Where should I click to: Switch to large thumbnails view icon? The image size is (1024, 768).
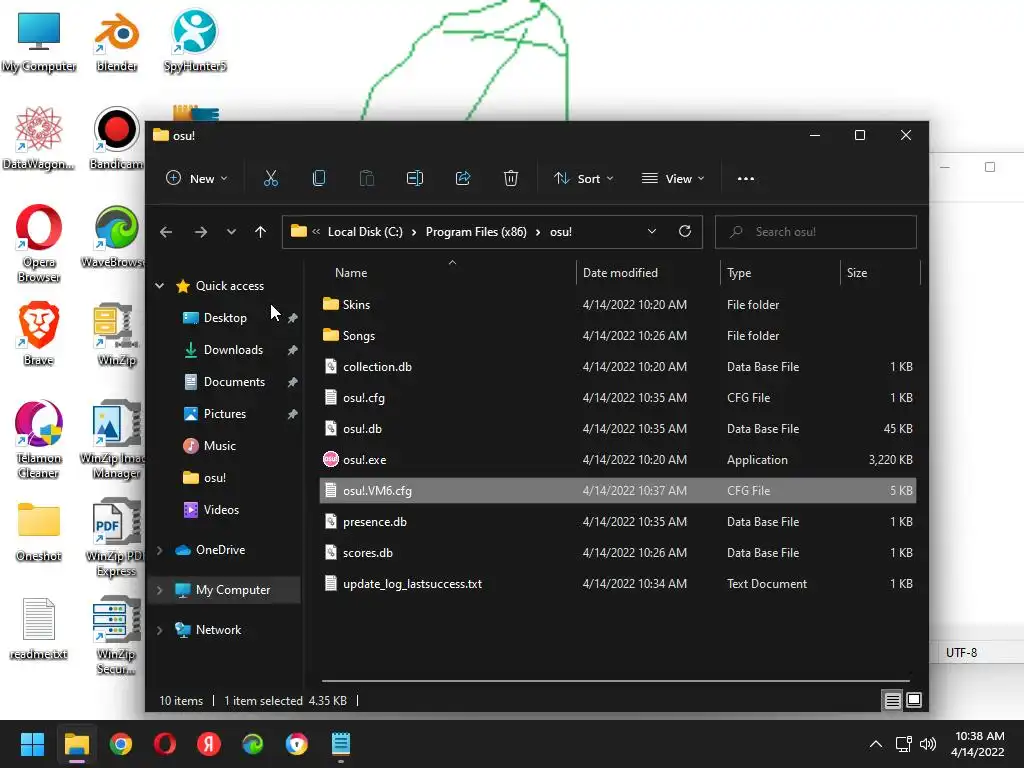pos(914,700)
